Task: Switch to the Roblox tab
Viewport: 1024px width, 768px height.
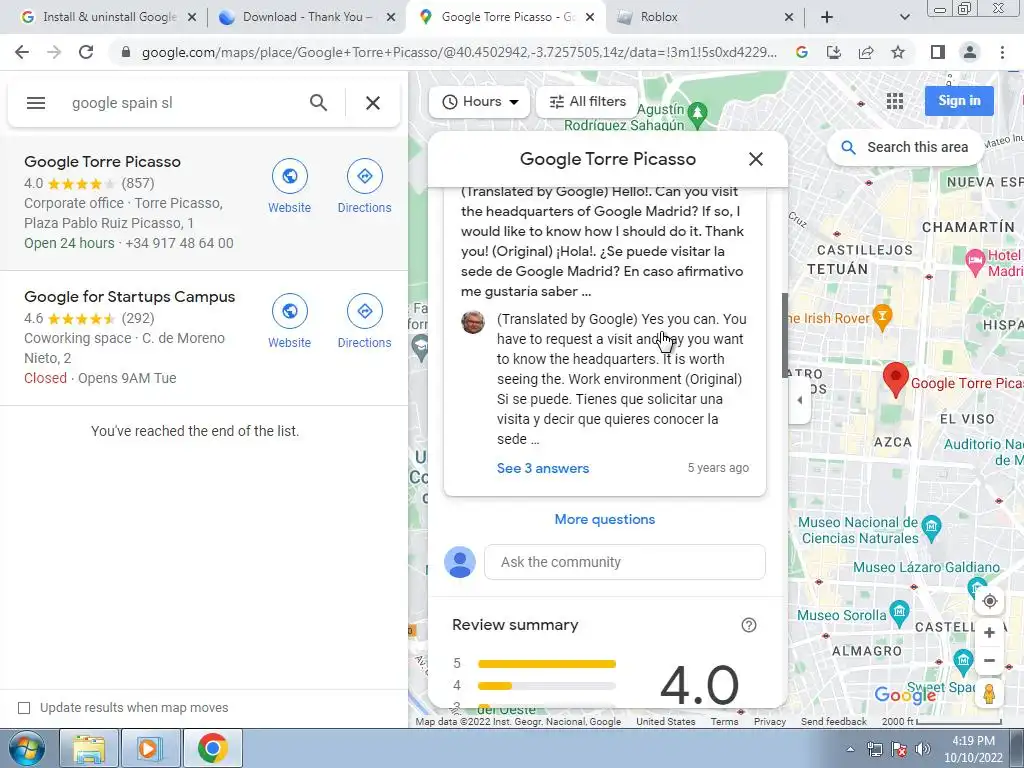Action: pos(705,17)
